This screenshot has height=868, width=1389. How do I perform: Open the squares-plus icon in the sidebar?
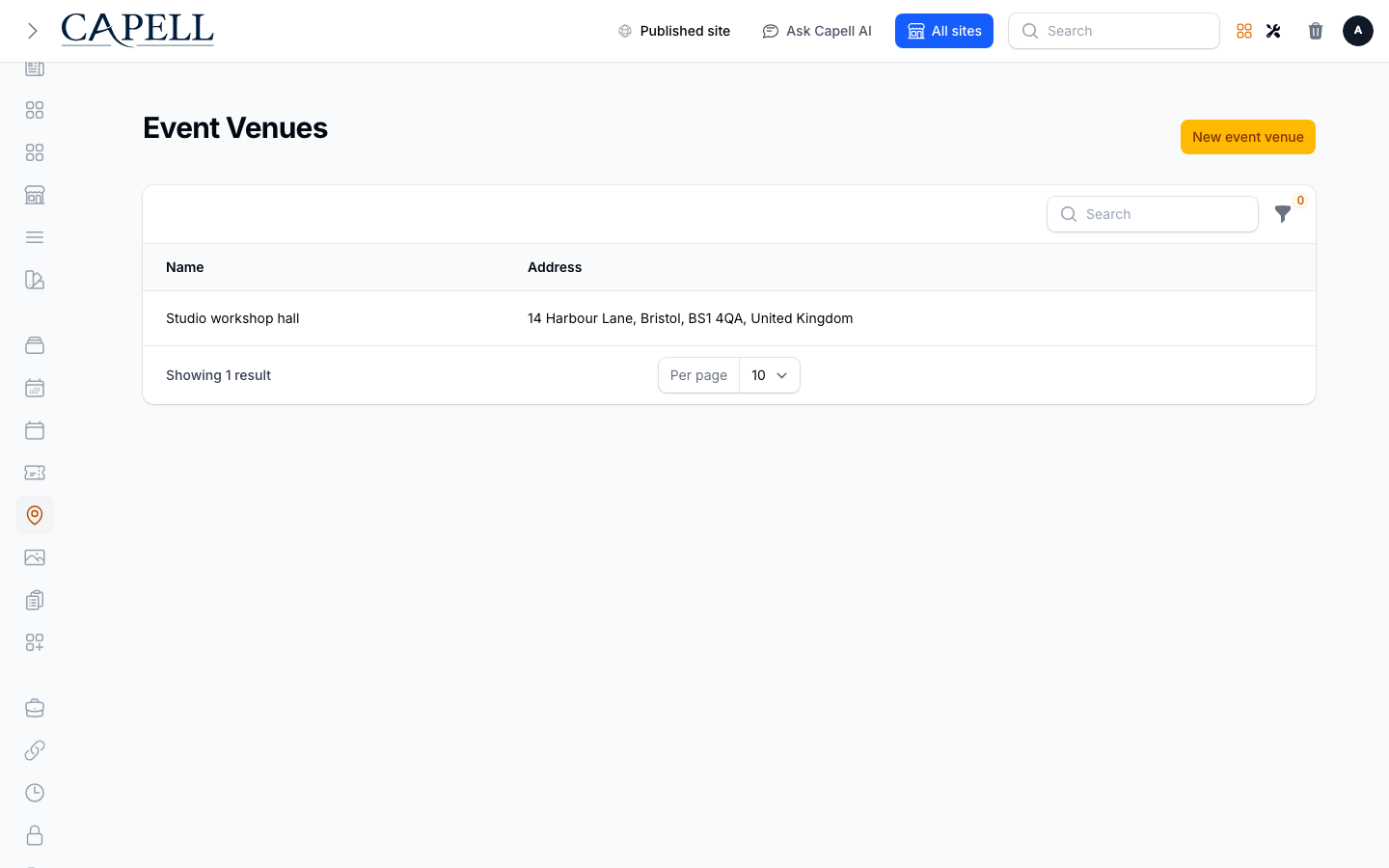[x=35, y=642]
